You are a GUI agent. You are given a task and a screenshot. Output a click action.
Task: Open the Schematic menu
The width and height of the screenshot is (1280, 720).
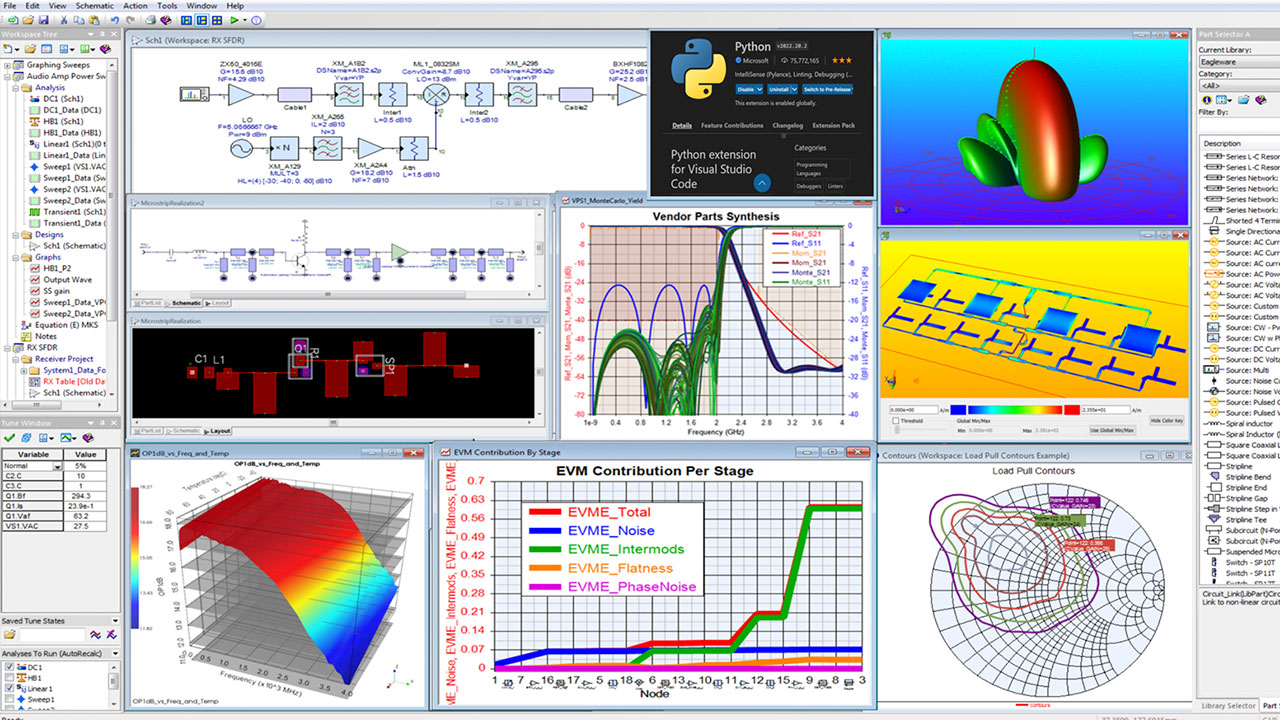pyautogui.click(x=95, y=6)
